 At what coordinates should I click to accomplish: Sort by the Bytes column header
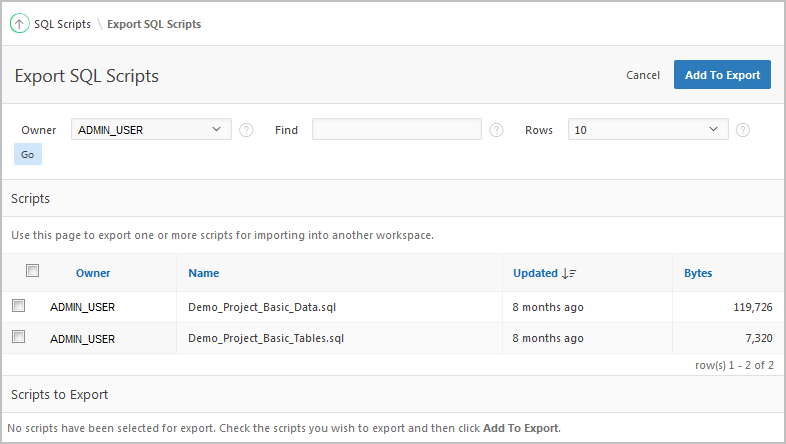[x=698, y=273]
